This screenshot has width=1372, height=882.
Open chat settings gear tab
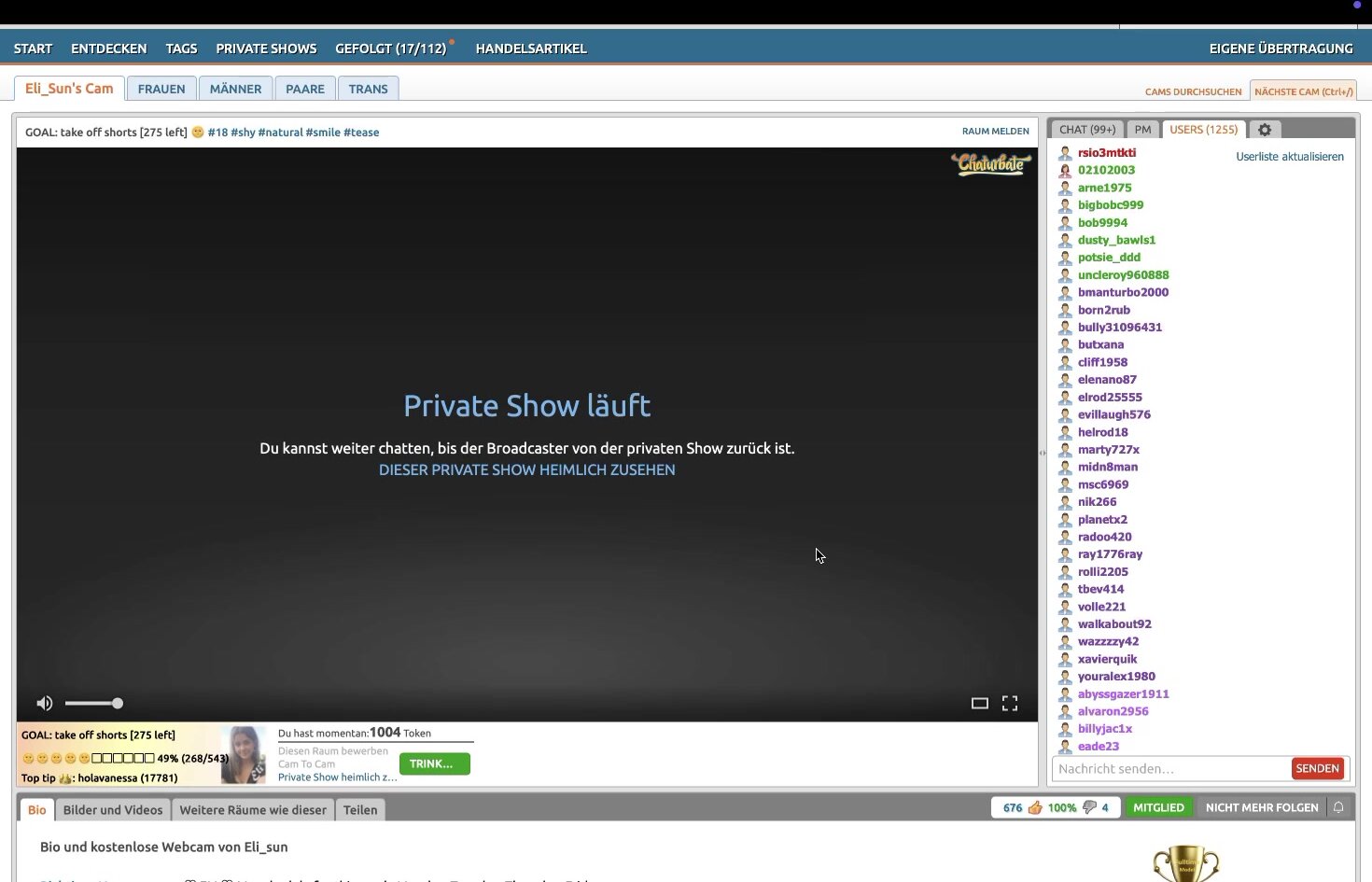click(1265, 130)
